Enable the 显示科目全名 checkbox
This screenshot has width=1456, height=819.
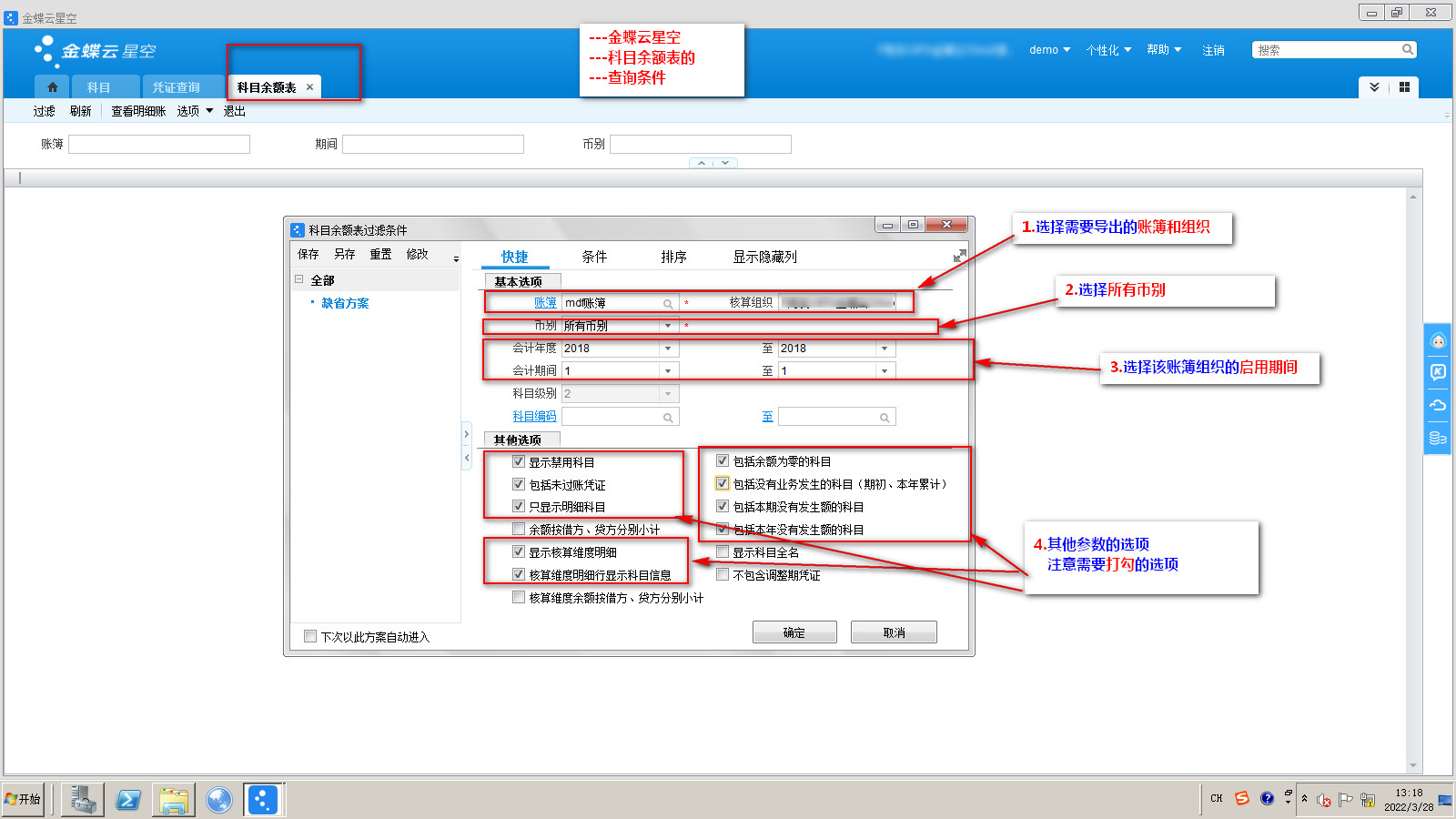(x=723, y=552)
